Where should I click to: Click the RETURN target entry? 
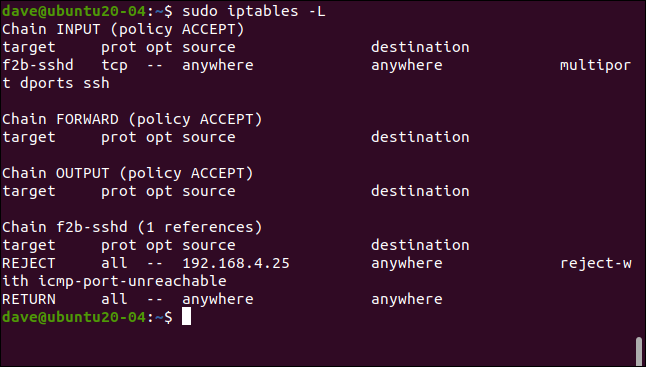pos(28,299)
